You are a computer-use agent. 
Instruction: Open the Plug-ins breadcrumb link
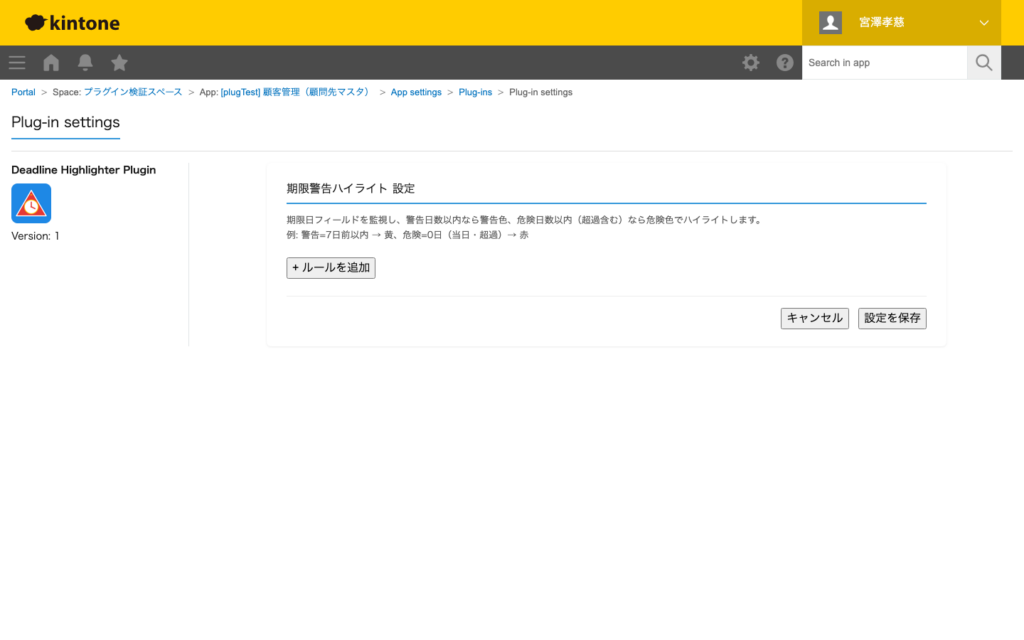[475, 91]
